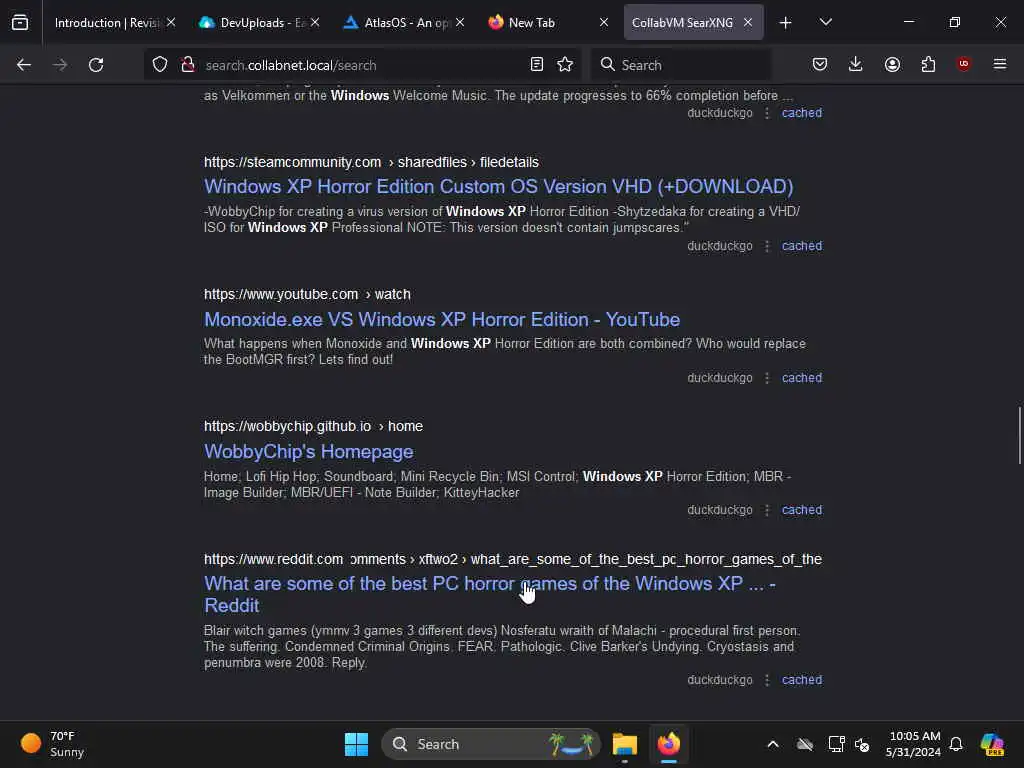Reload the page with the refresh icon
This screenshot has height=768, width=1024.
[96, 65]
